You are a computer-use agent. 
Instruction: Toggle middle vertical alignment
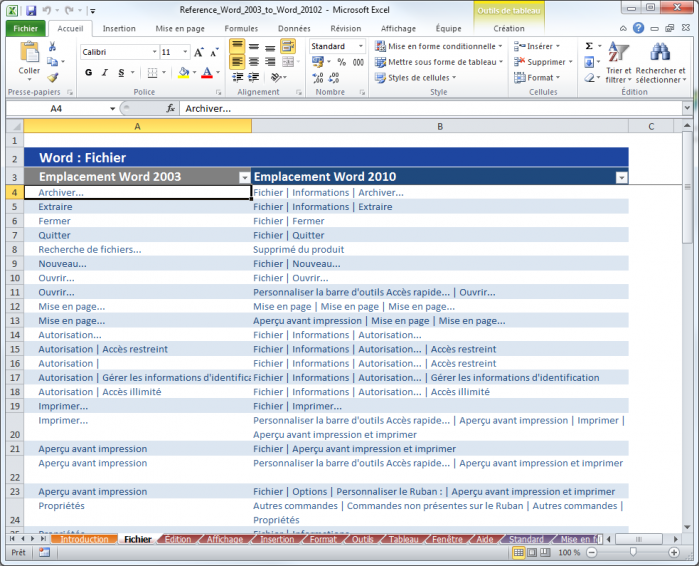tap(254, 46)
